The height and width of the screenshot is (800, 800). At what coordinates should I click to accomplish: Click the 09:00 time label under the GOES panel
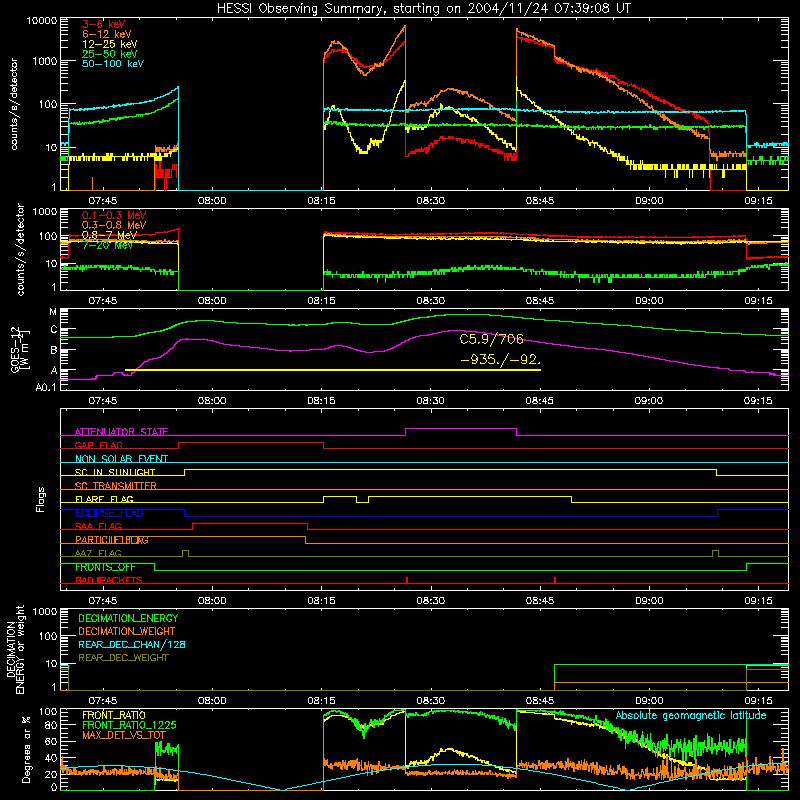pyautogui.click(x=648, y=401)
